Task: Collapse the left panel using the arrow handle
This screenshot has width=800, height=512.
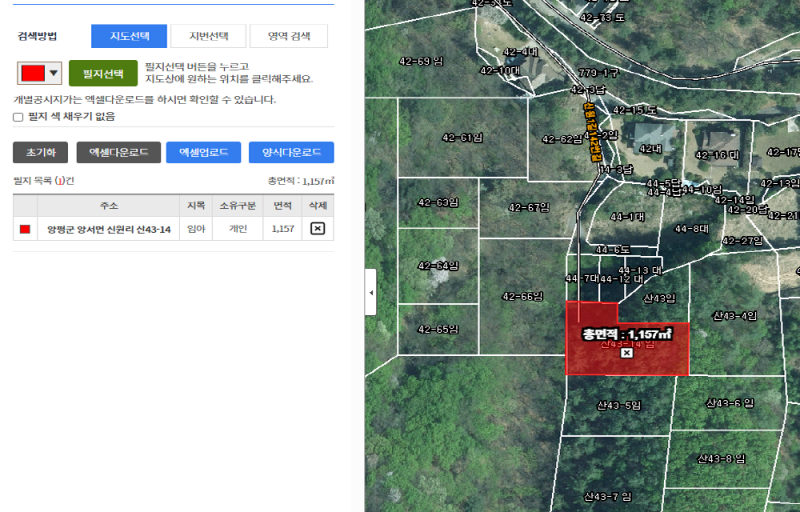Action: (371, 293)
